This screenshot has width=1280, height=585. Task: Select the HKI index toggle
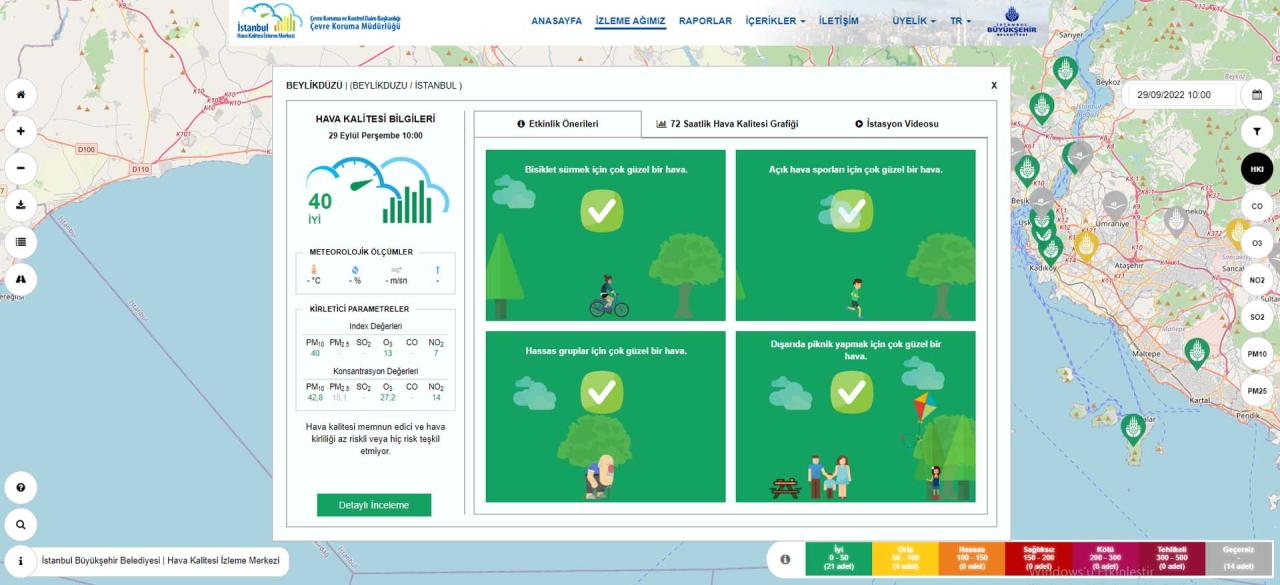(x=1257, y=169)
